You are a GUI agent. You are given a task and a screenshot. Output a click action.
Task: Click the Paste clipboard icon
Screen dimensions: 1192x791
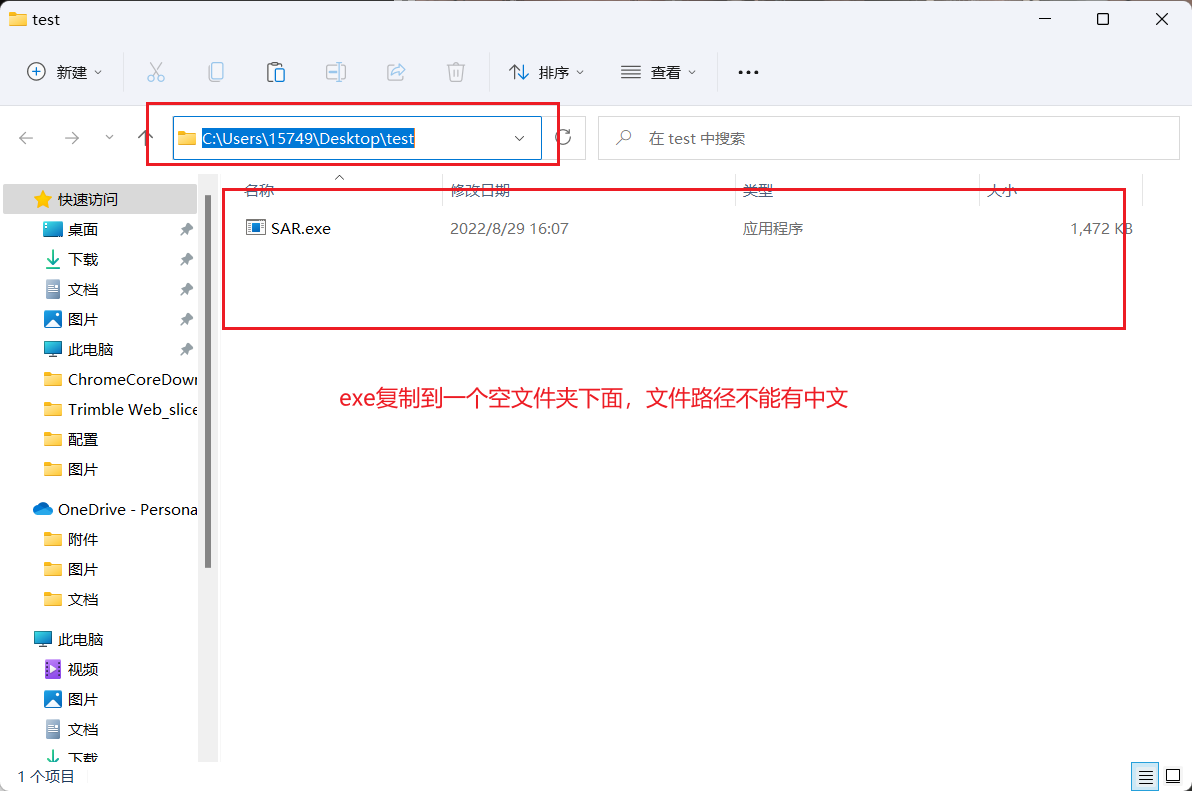tap(276, 72)
